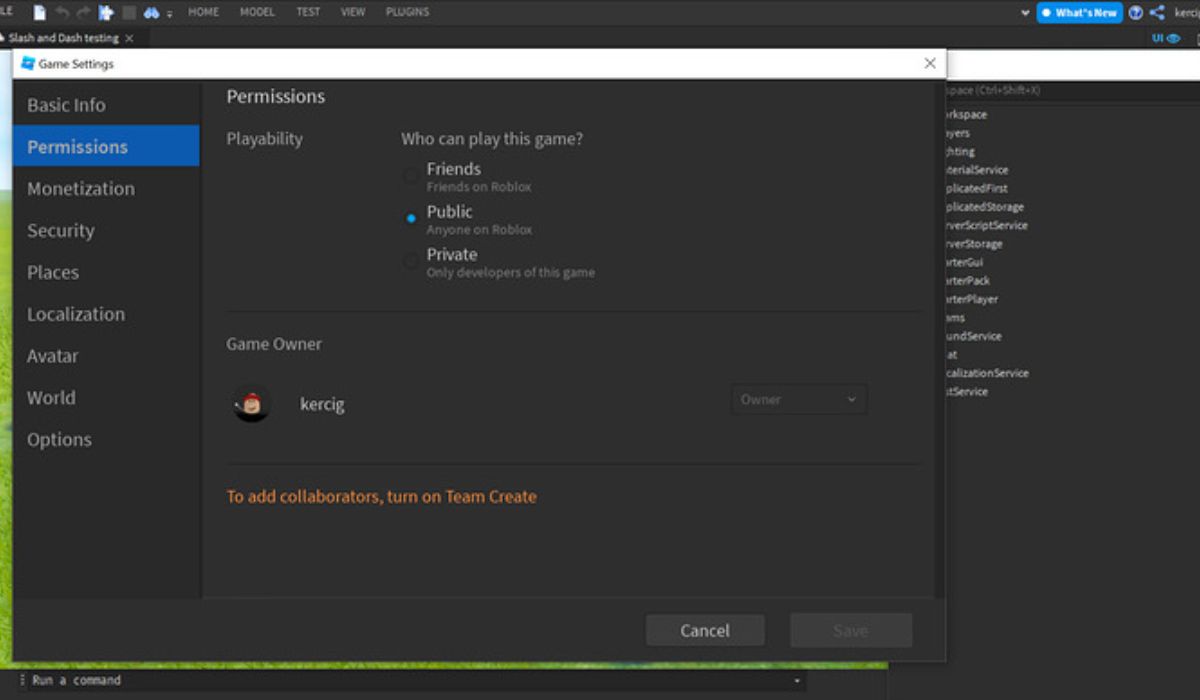Click the Cancel button
Screen dimensions: 1200x700
[705, 631]
